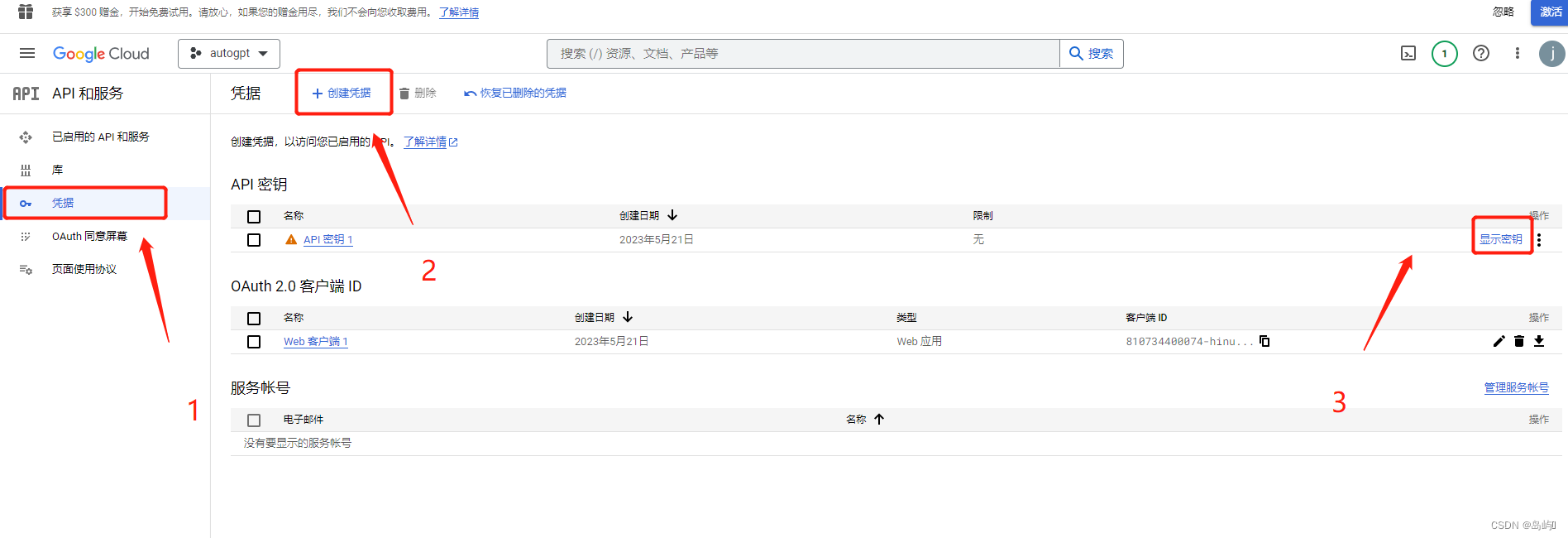Open 了解详情 link in the free trial banner

(459, 12)
